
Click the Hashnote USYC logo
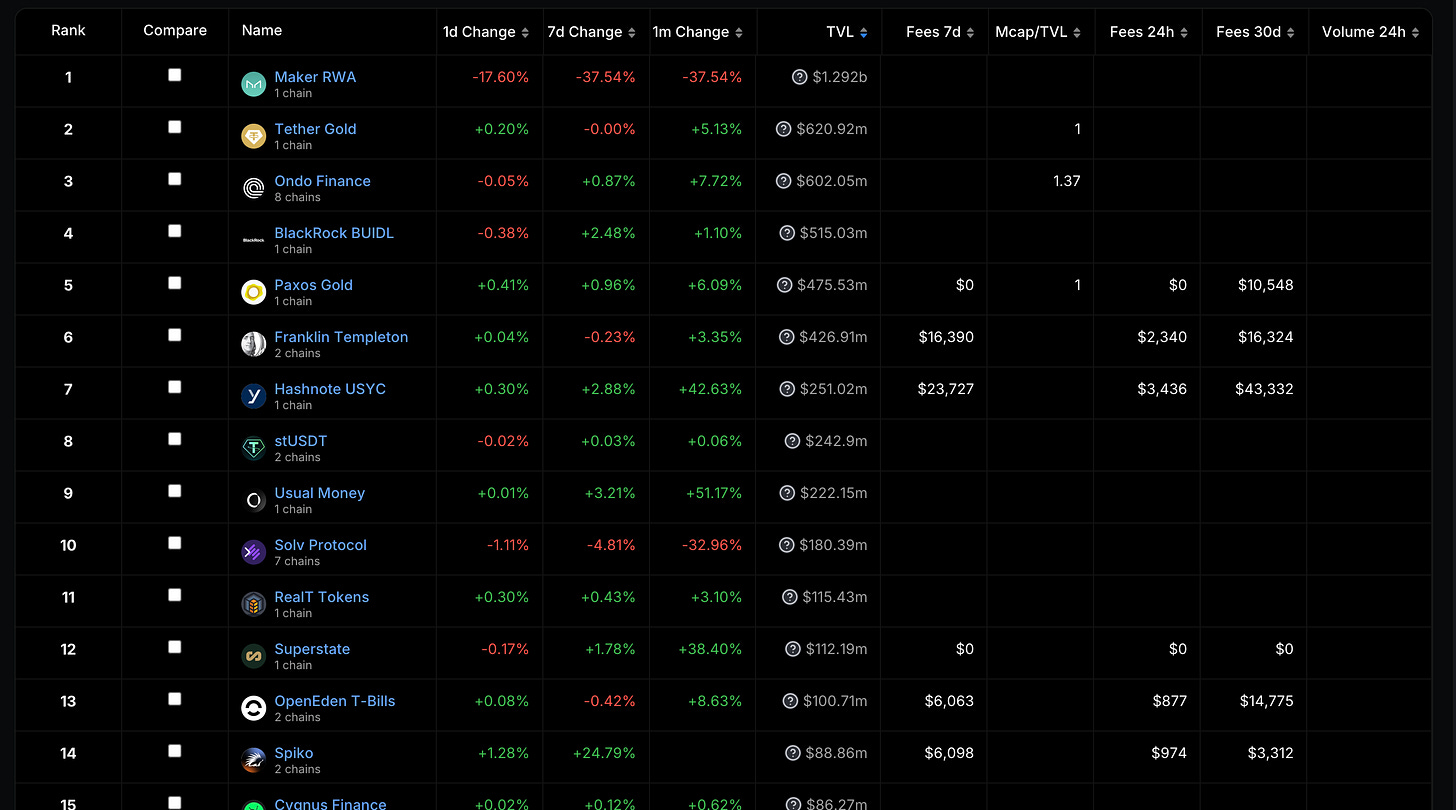254,397
